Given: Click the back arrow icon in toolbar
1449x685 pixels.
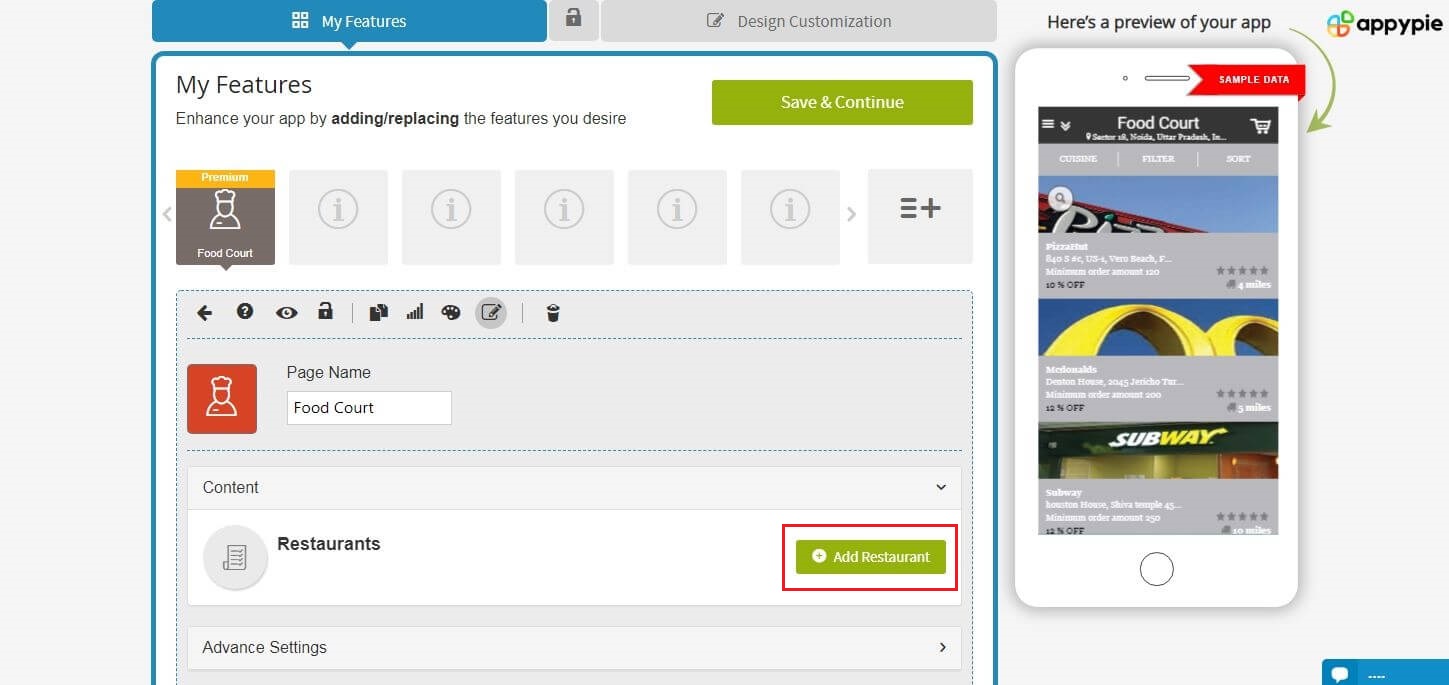Looking at the screenshot, I should click(x=204, y=313).
